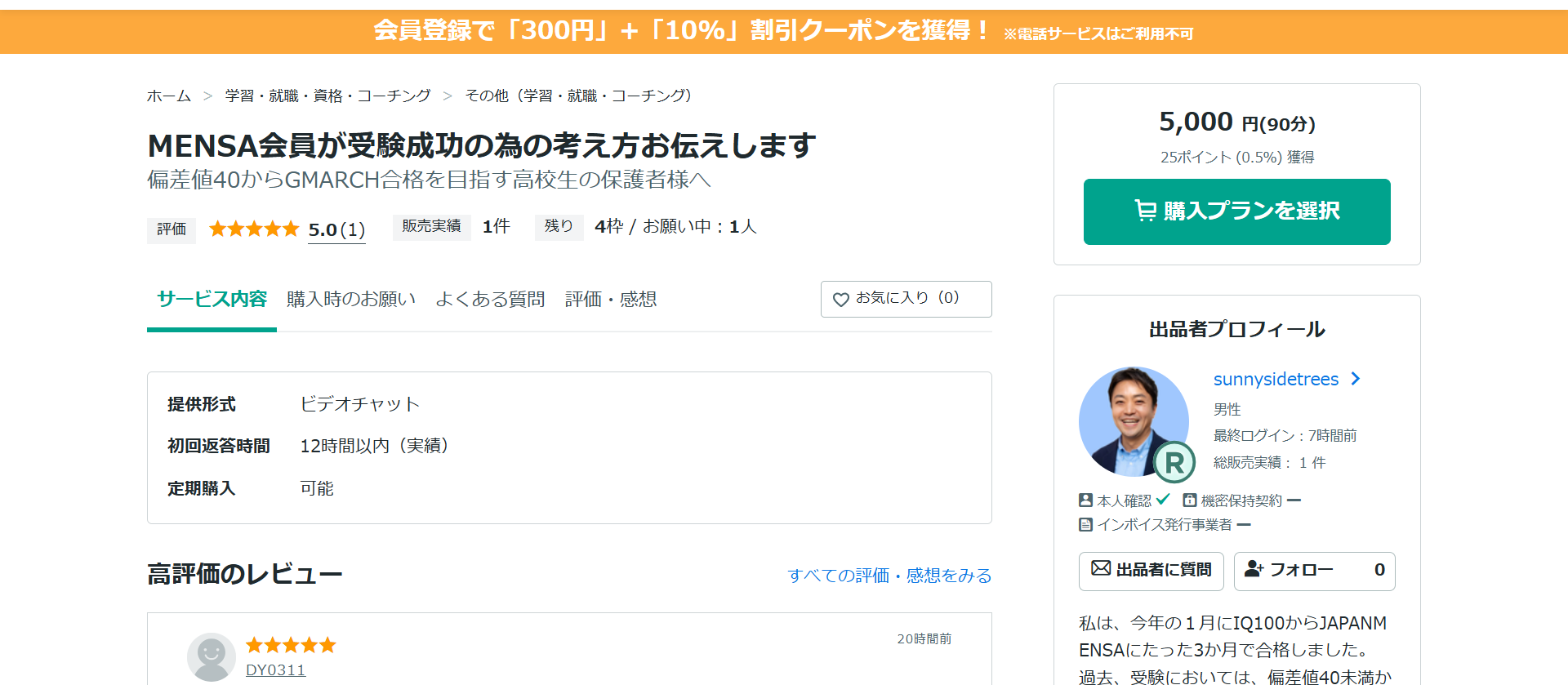
Task: Click the 購入プランを選択 button
Action: (1236, 211)
